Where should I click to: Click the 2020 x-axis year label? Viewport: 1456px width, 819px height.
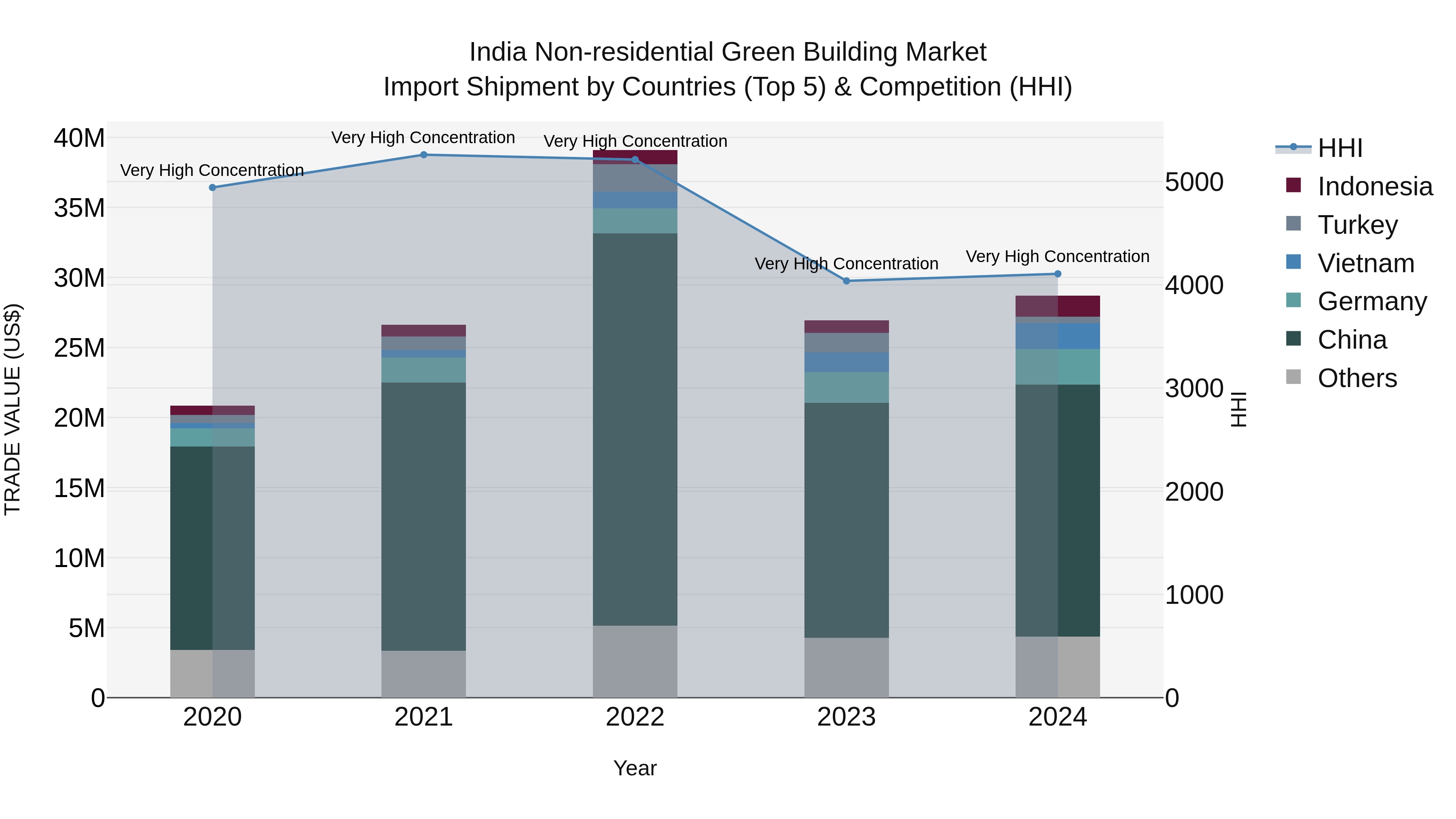pyautogui.click(x=212, y=717)
